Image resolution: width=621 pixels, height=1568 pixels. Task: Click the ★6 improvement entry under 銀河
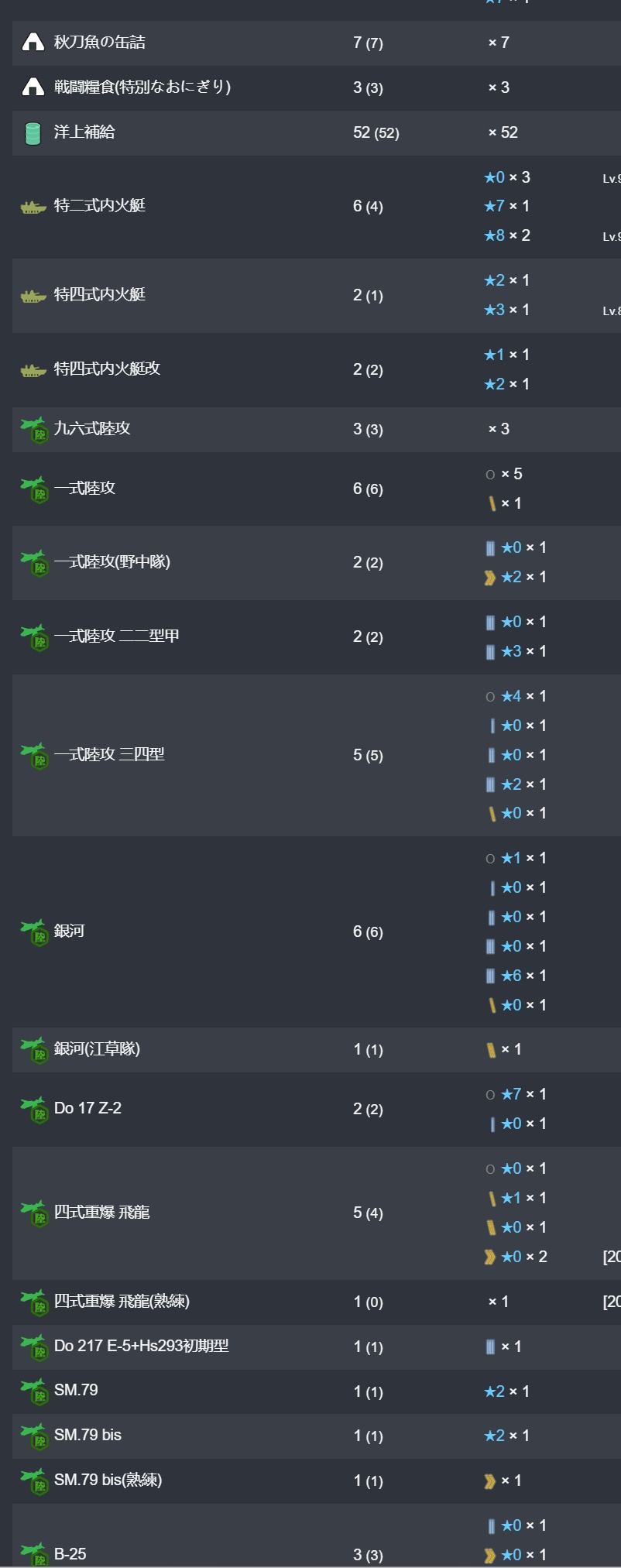[516, 976]
